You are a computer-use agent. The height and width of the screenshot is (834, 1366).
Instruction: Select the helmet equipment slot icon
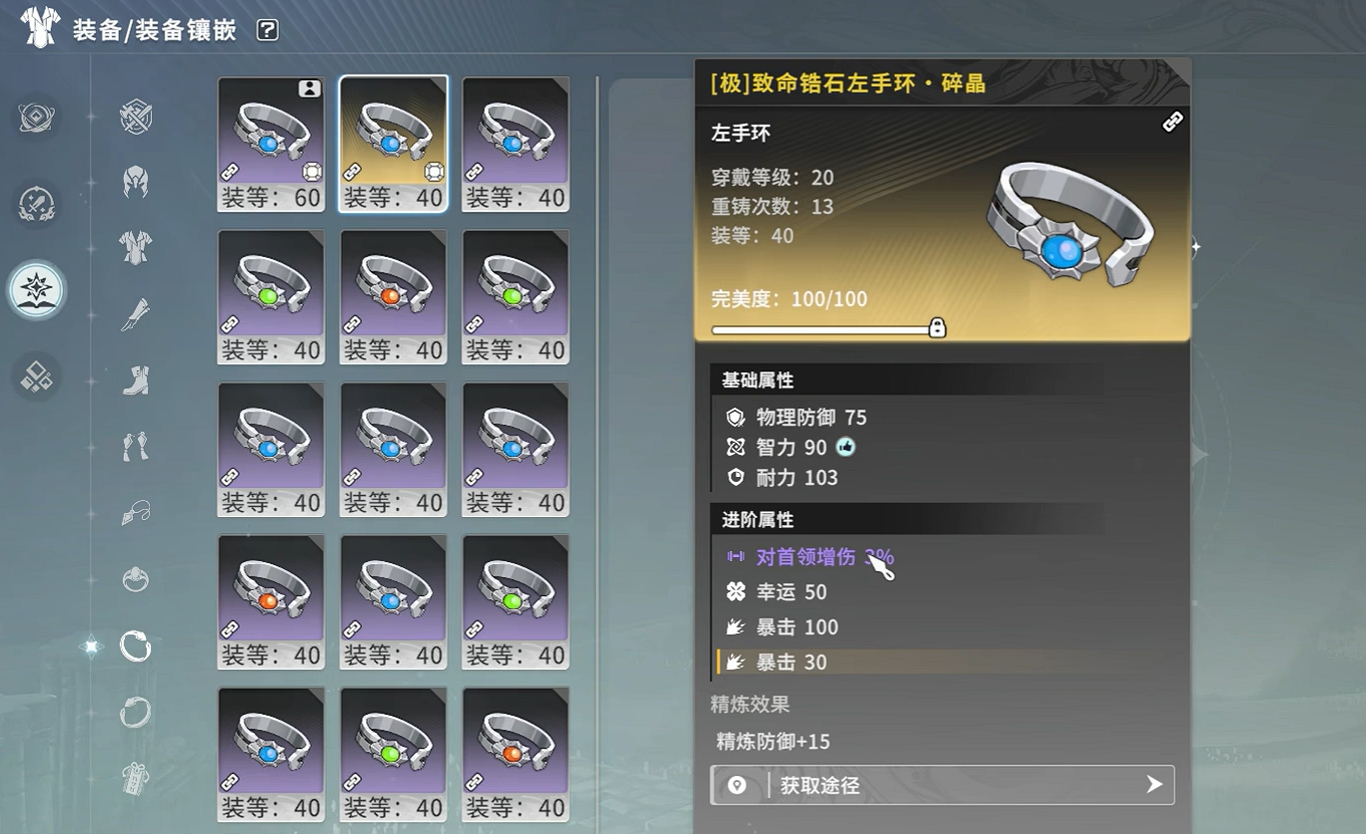point(135,182)
